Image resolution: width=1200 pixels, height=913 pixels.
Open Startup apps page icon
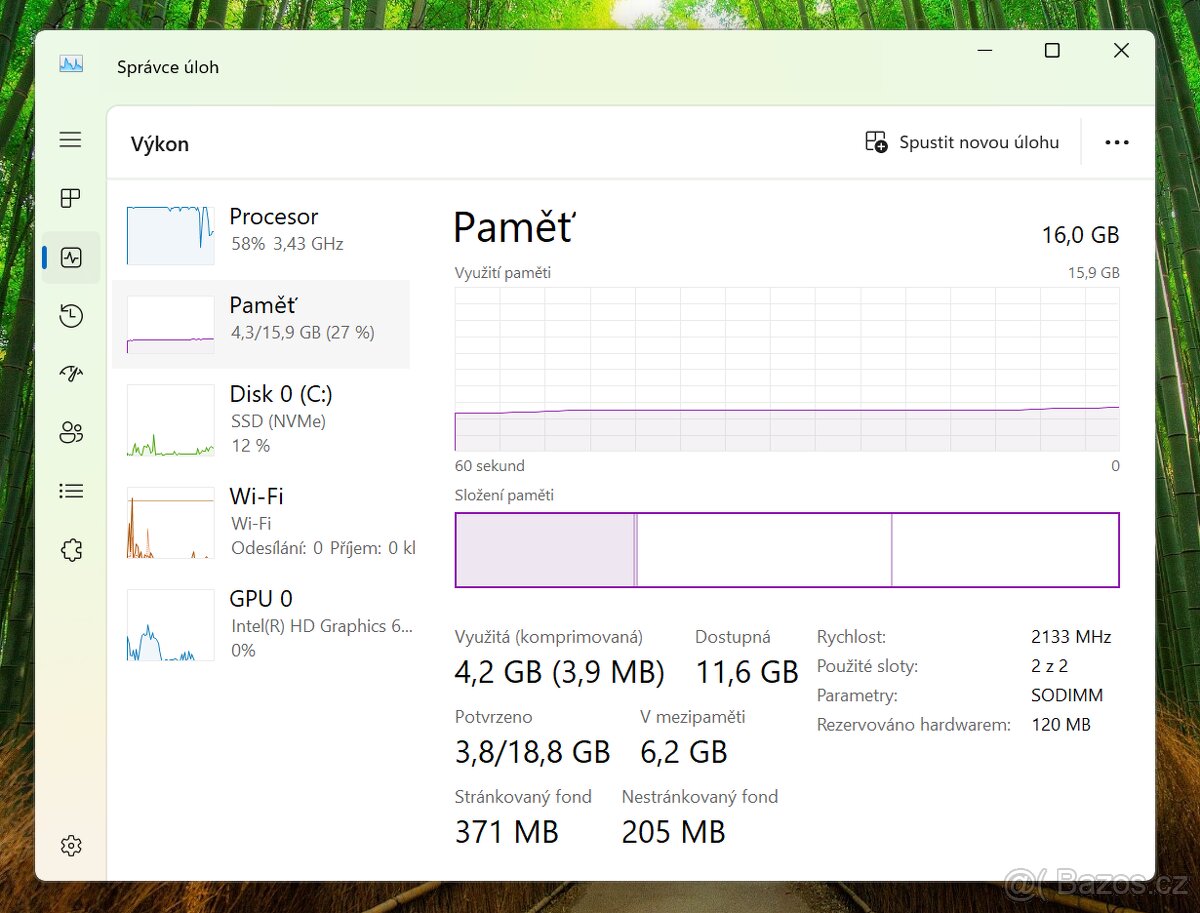(70, 374)
